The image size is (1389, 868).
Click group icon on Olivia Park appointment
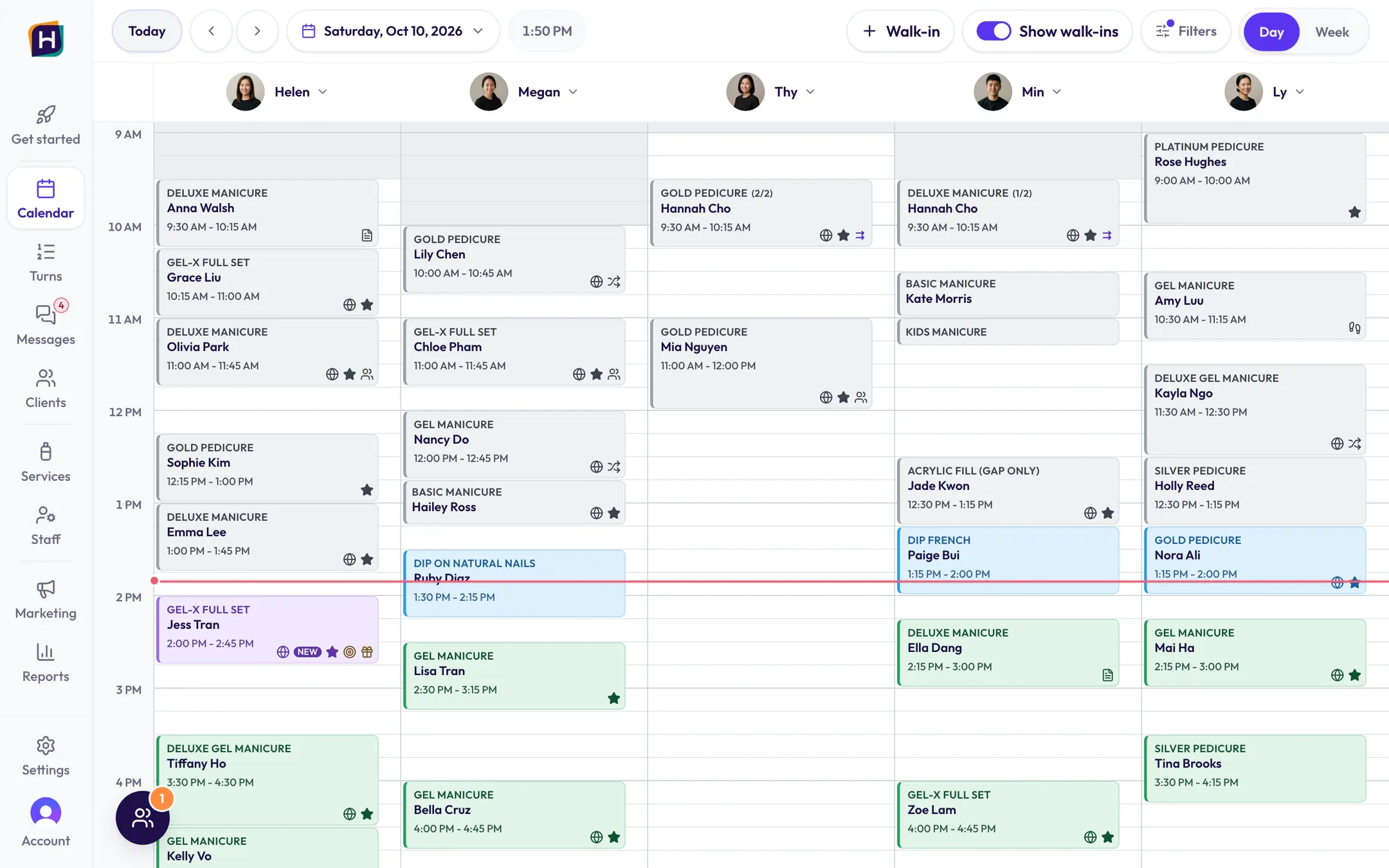(x=367, y=374)
